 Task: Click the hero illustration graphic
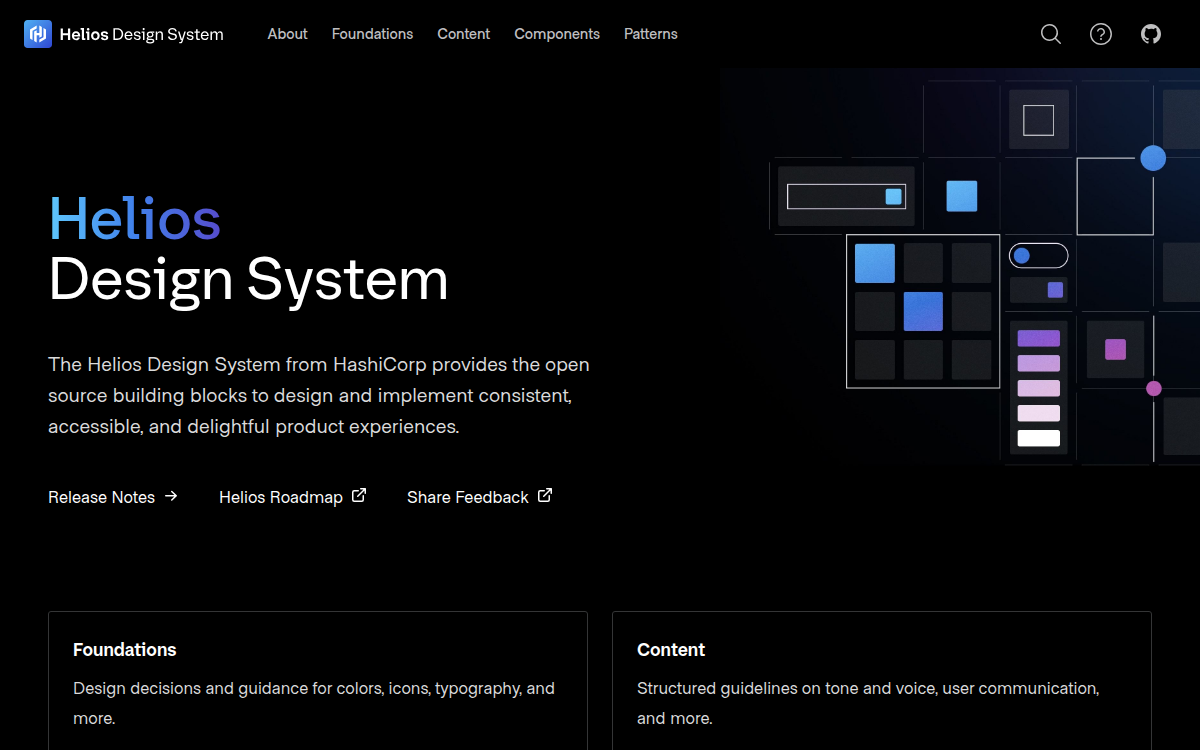click(960, 268)
